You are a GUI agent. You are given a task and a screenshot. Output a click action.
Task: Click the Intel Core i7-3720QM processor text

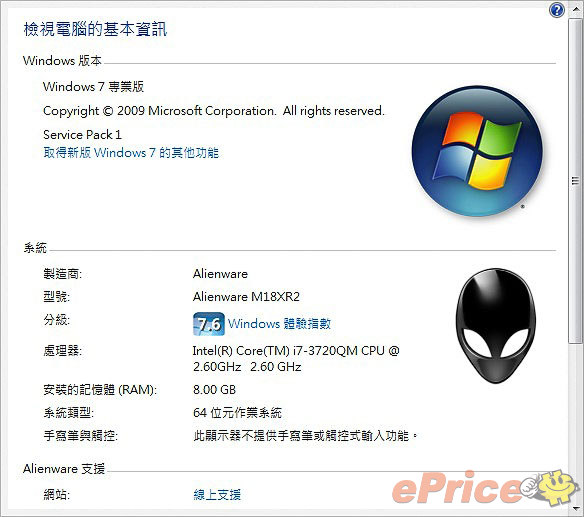(296, 359)
